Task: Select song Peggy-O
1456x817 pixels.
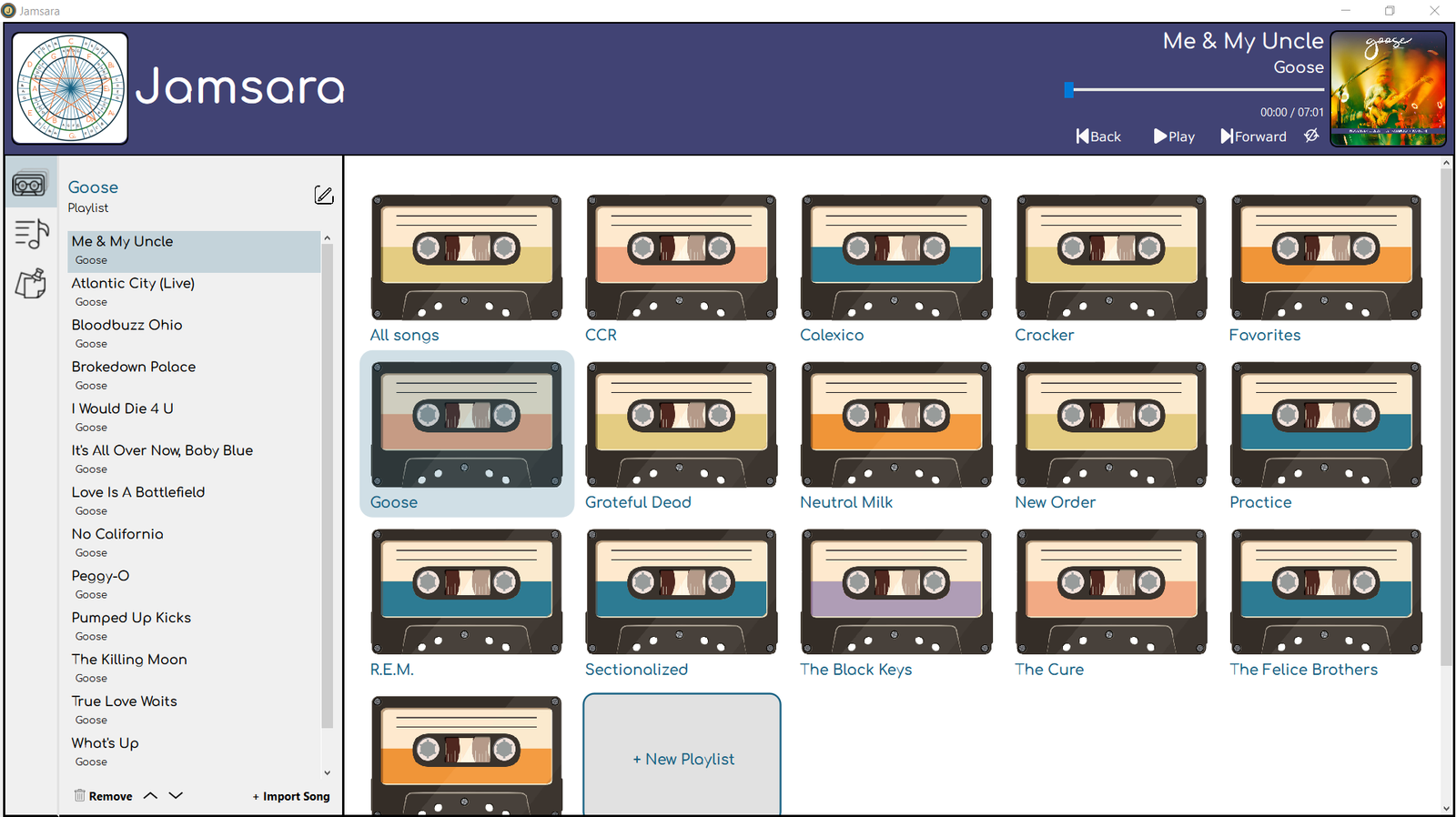Action: click(194, 586)
